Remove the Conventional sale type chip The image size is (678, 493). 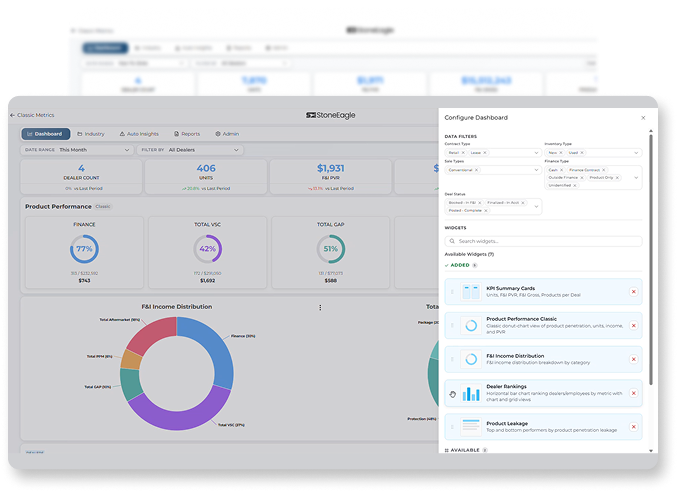point(477,170)
